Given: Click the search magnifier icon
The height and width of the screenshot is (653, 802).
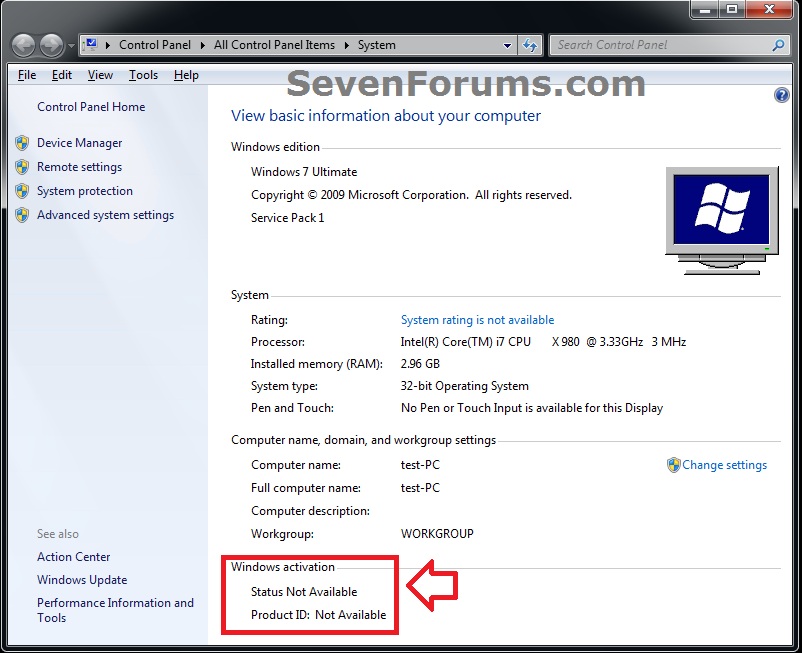Looking at the screenshot, I should click(x=778, y=45).
